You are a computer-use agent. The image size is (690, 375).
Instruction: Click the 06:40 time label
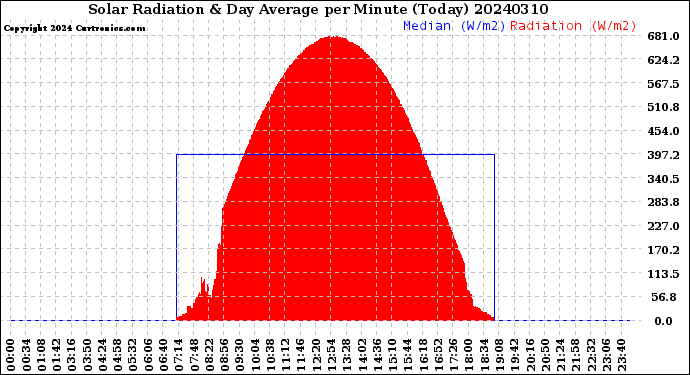click(163, 355)
